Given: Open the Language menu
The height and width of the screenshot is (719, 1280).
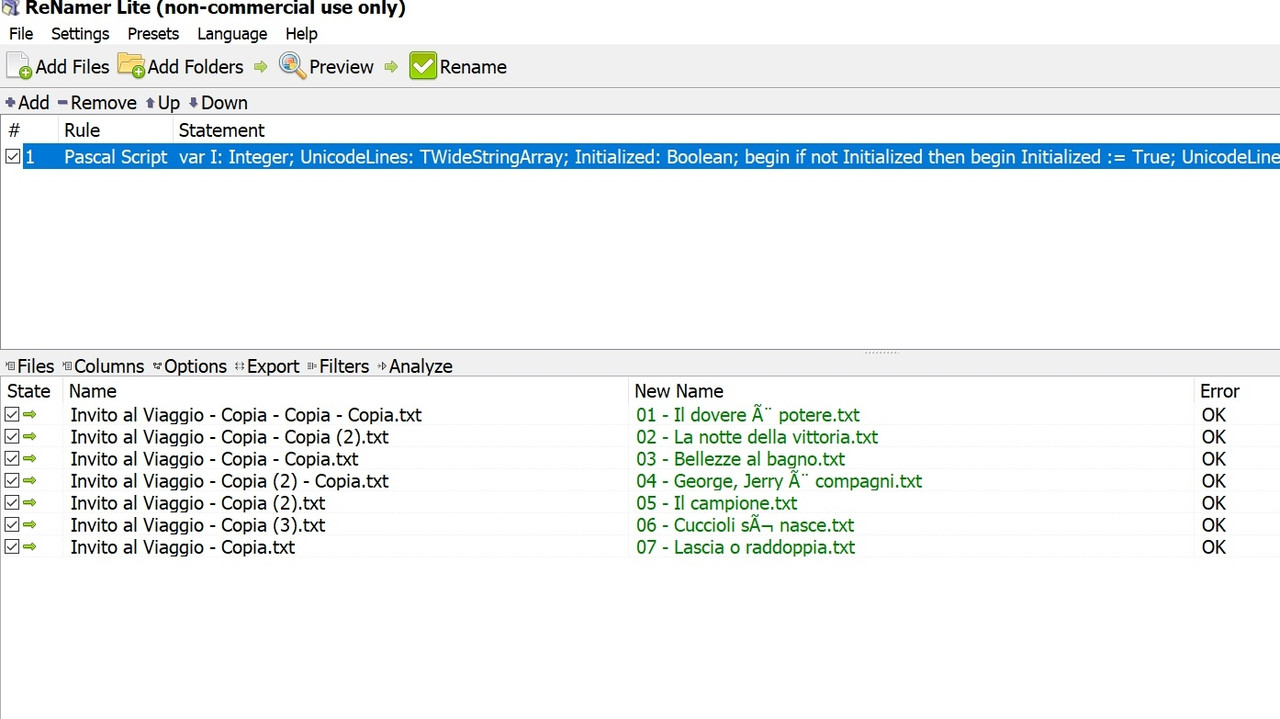Looking at the screenshot, I should [232, 33].
